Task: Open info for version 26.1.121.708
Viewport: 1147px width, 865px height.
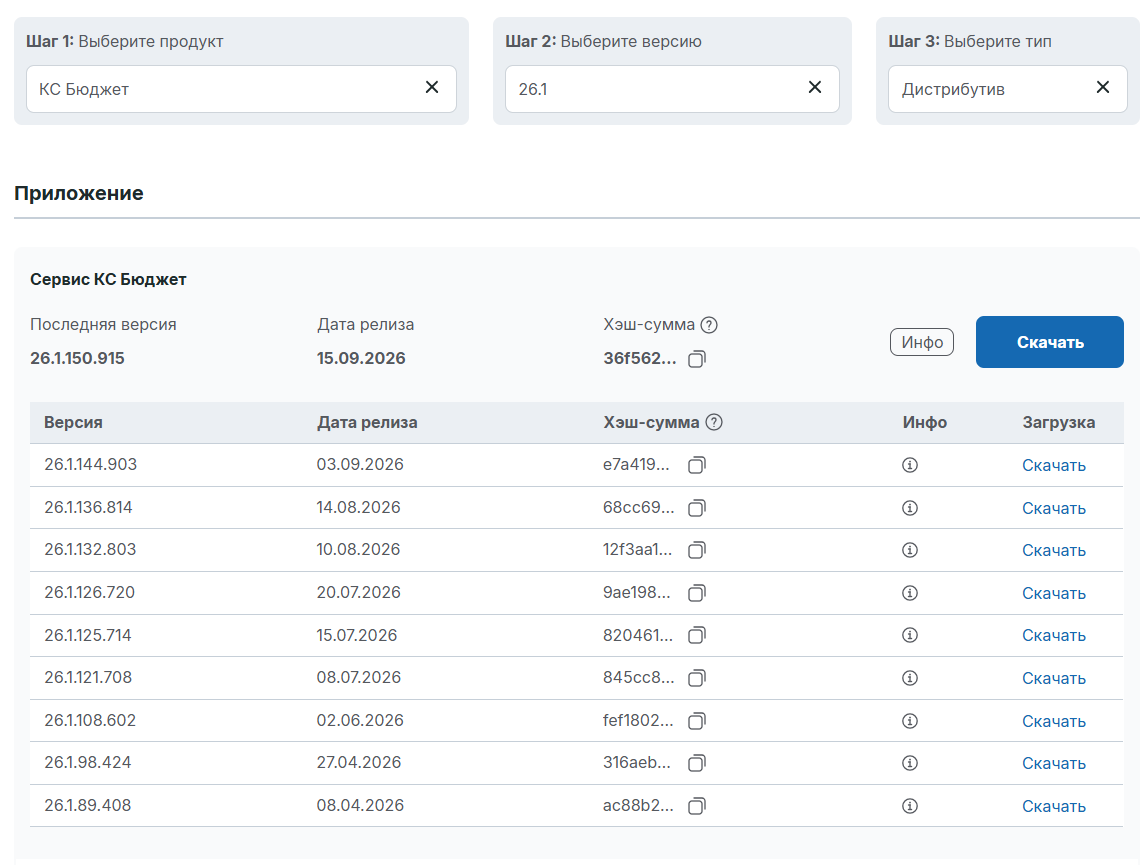Action: (x=910, y=678)
